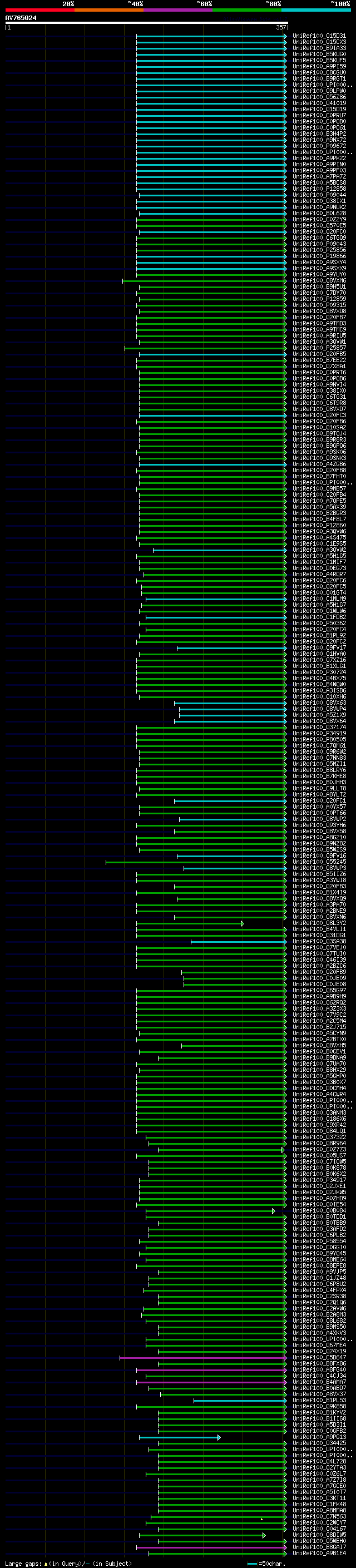Click the green ~80% identity legend segment
Screen dimensions: 356x1568
(x=247, y=10)
